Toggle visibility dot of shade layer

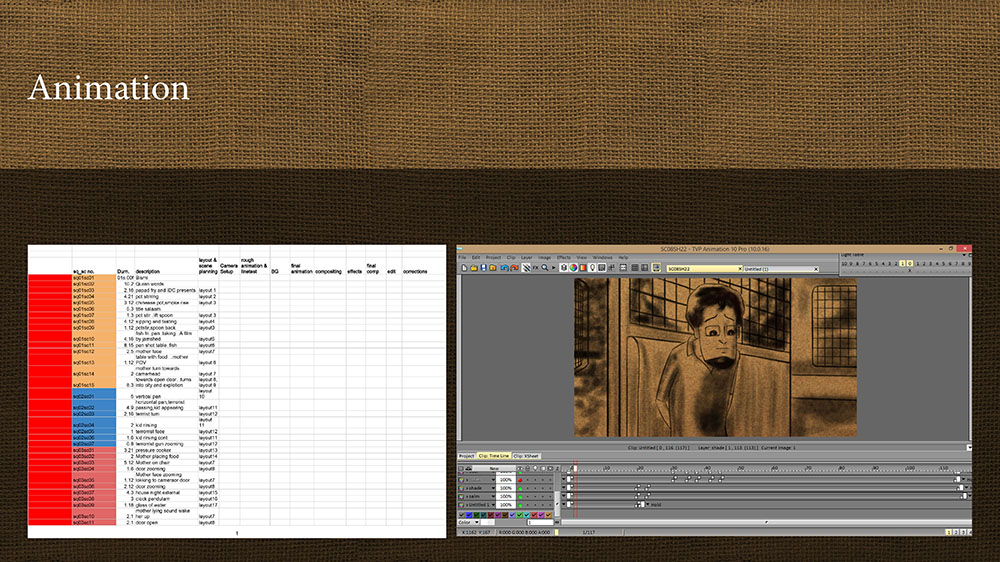[x=520, y=488]
